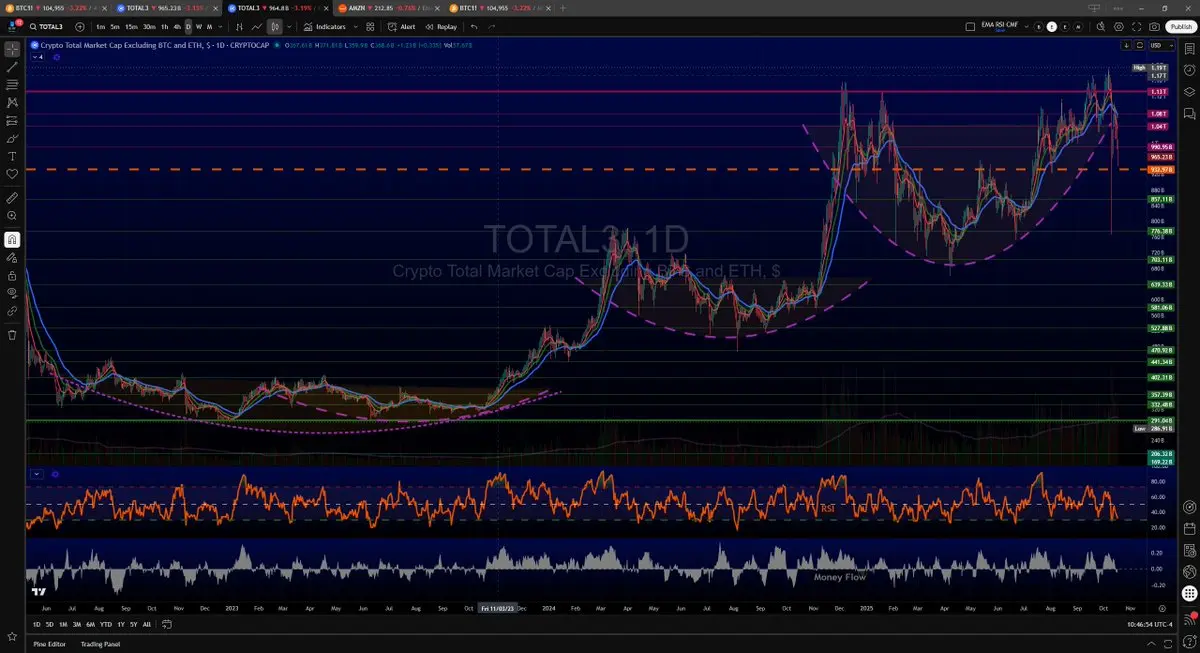Open the alerts panel clock icon
Image resolution: width=1200 pixels, height=653 pixels.
coord(1189,71)
